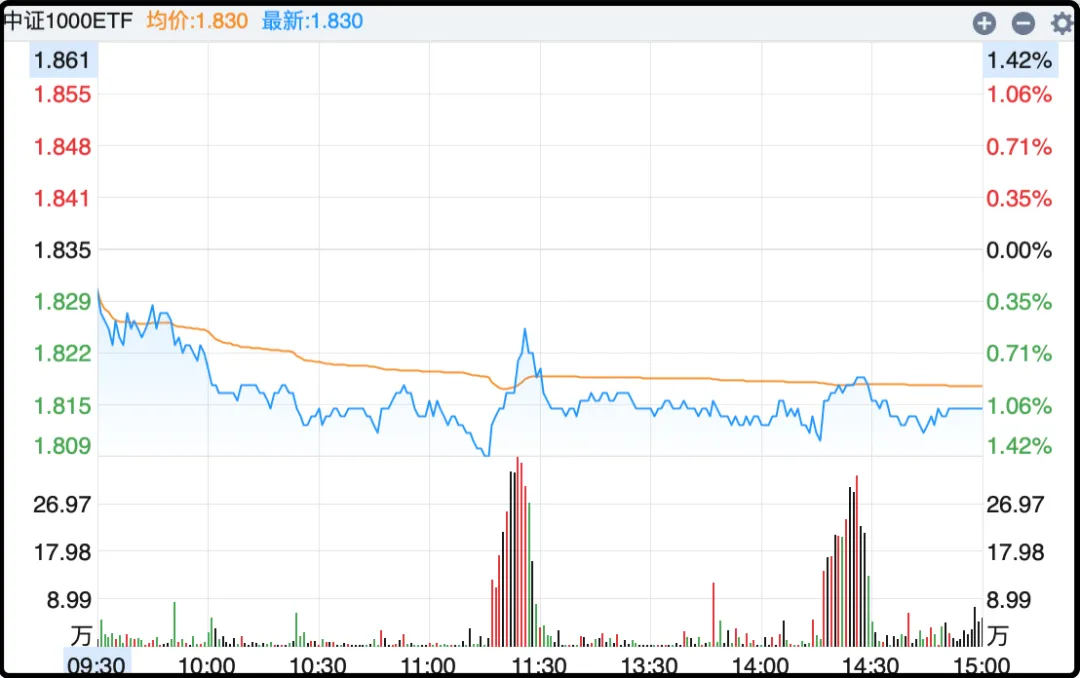Click the 10:00 time axis label
This screenshot has height=678, width=1080.
[207, 665]
